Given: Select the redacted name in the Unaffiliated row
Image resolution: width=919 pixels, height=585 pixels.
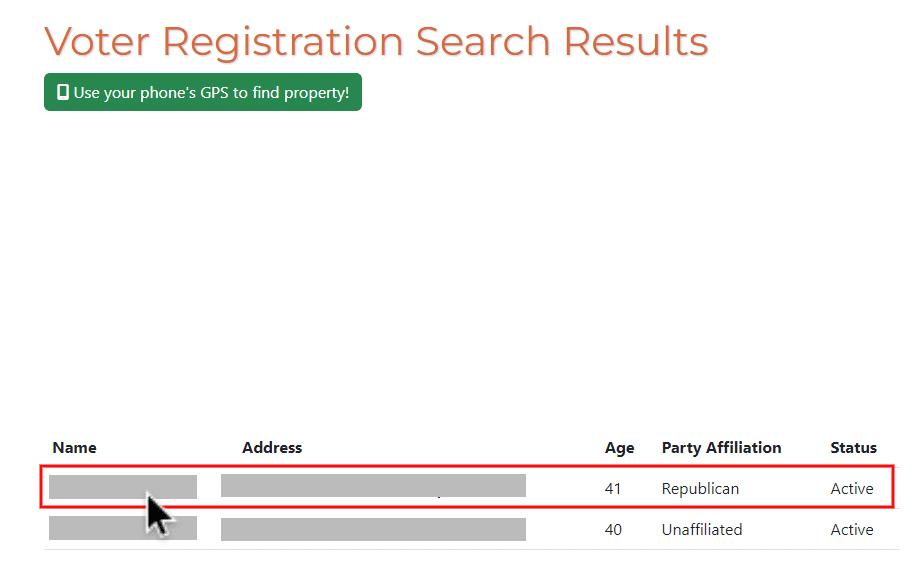Looking at the screenshot, I should (x=123, y=528).
